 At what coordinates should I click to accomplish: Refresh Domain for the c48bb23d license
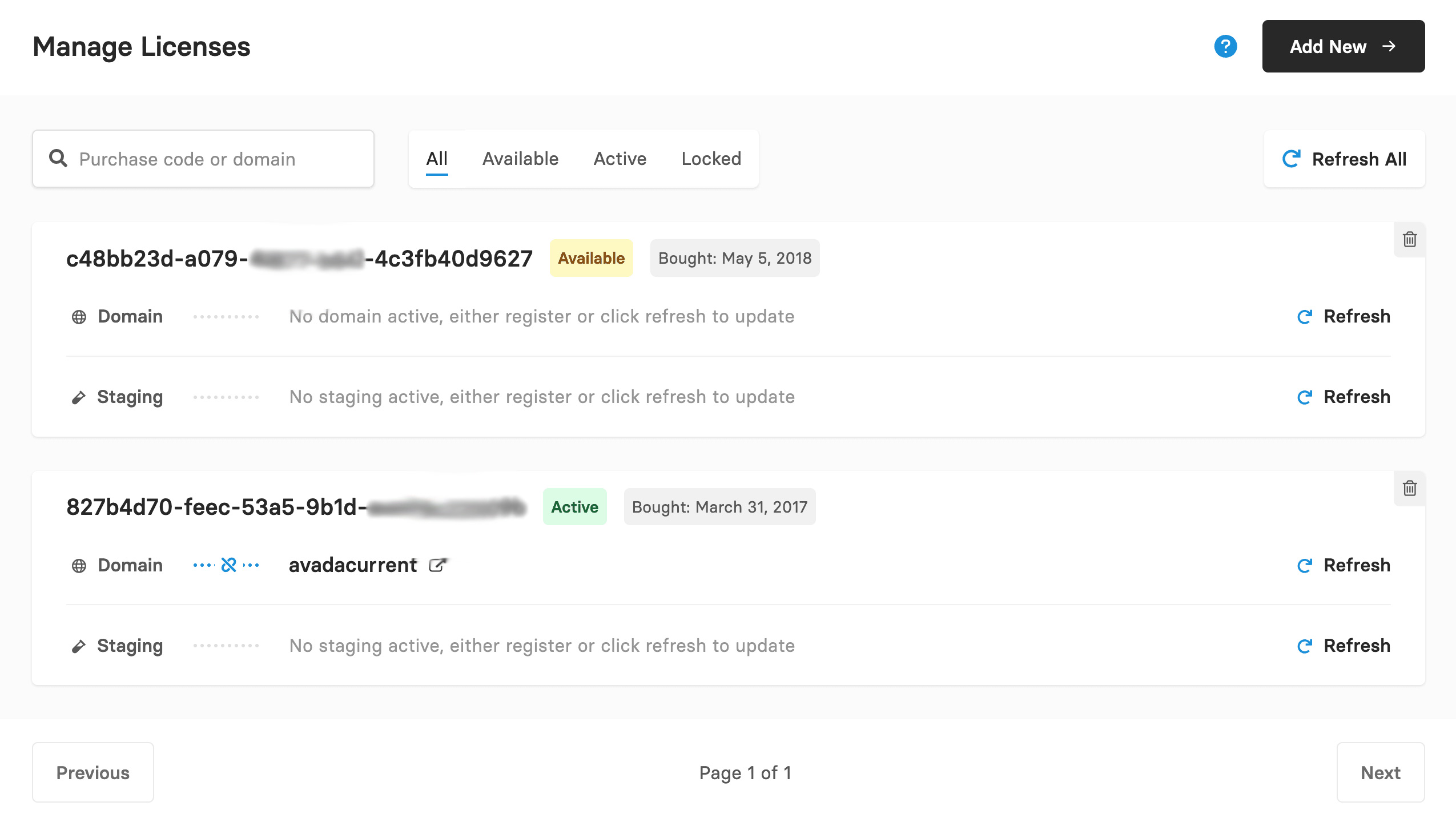[x=1344, y=316]
